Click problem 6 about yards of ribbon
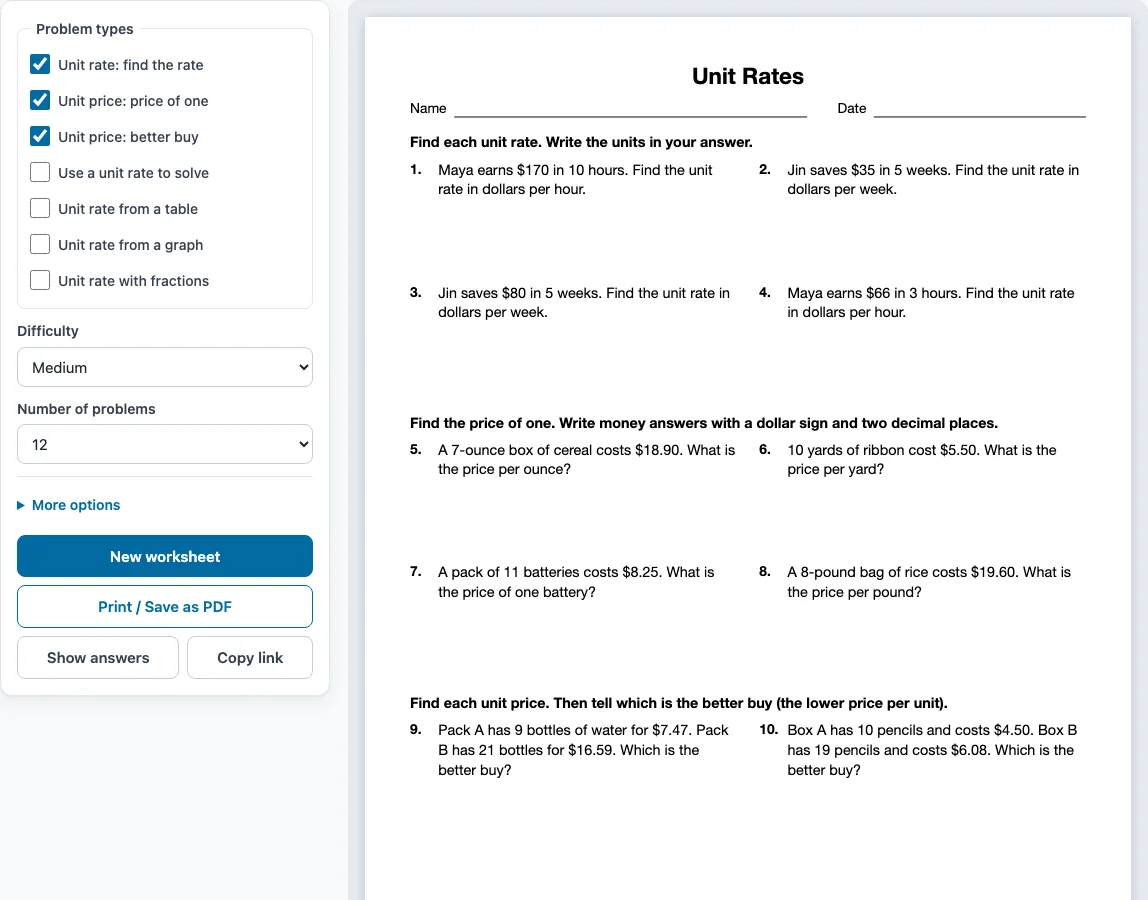This screenshot has width=1148, height=900. point(922,459)
